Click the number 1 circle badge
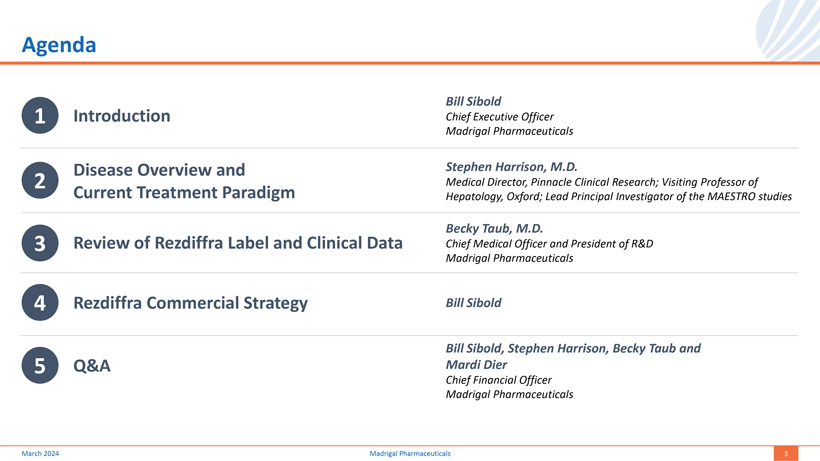 pyautogui.click(x=38, y=116)
